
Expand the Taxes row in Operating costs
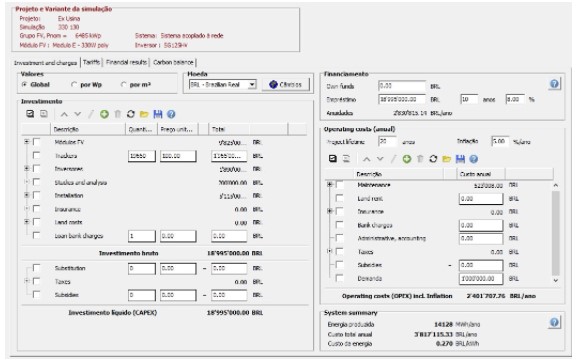330,251
